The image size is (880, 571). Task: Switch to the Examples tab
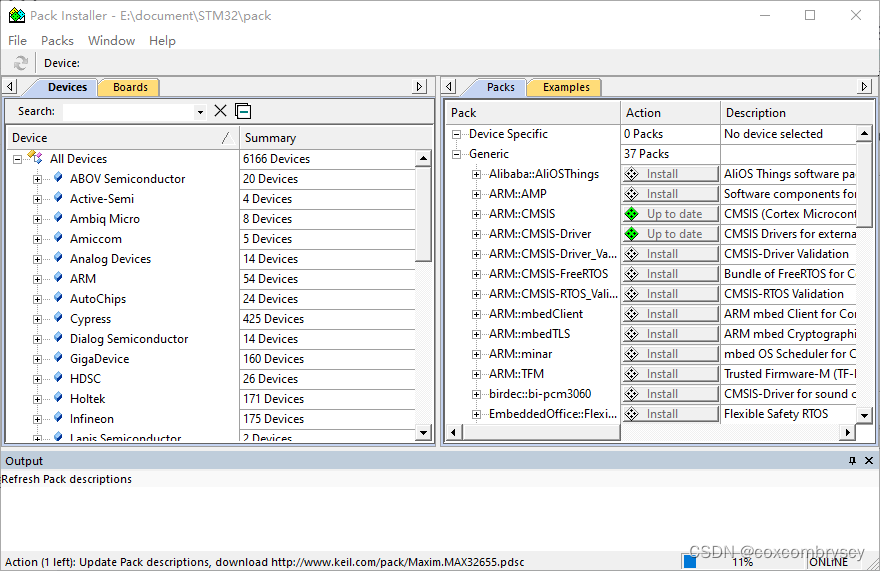[566, 87]
